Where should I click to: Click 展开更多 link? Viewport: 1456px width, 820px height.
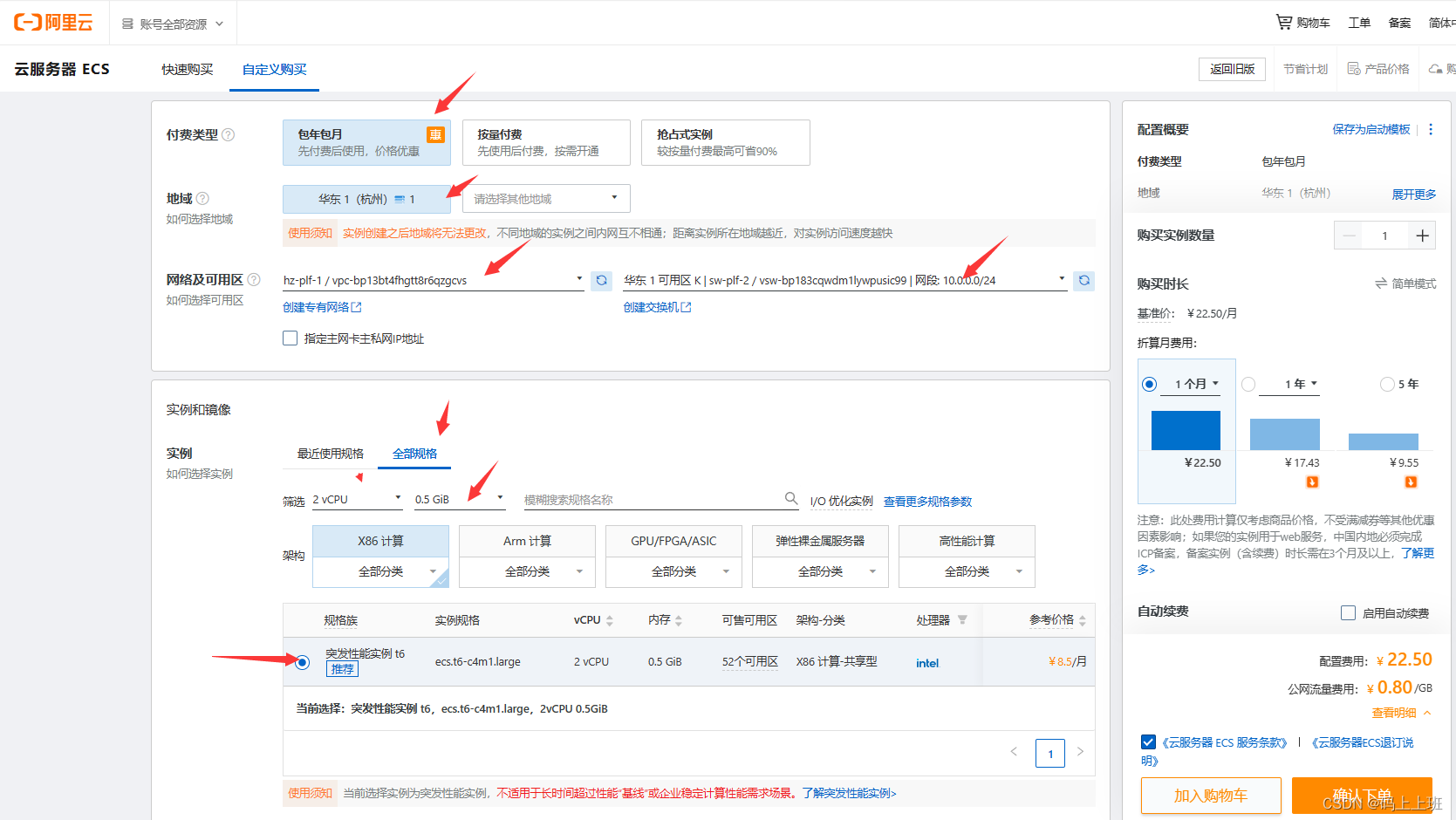pyautogui.click(x=1413, y=195)
